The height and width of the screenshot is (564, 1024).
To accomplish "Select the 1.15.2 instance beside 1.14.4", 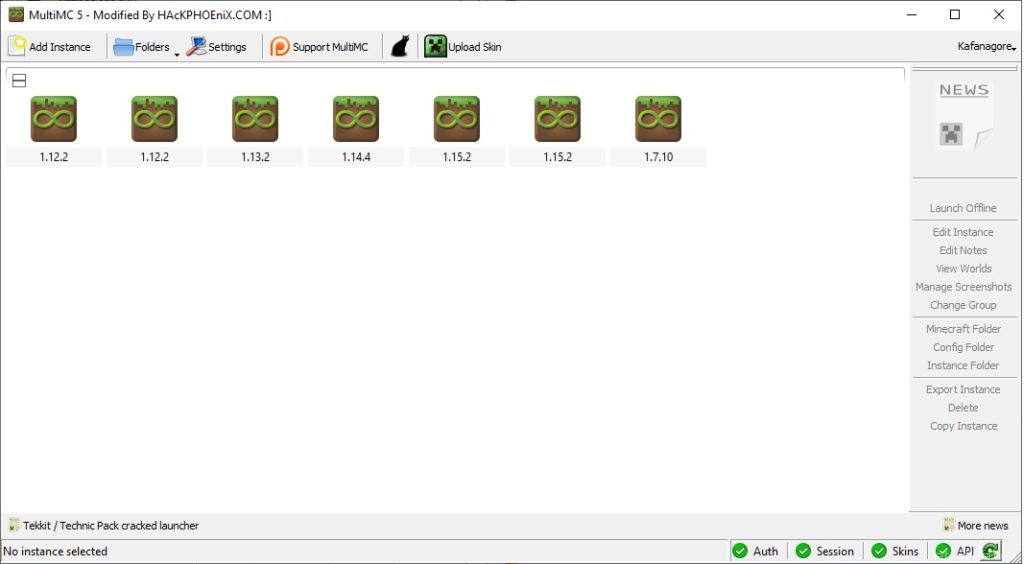I will [x=456, y=129].
